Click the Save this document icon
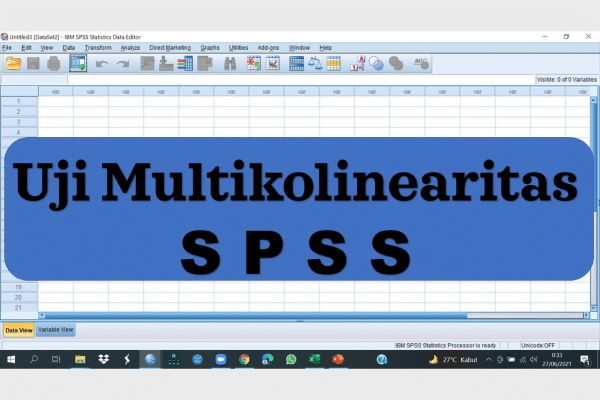 tap(33, 64)
